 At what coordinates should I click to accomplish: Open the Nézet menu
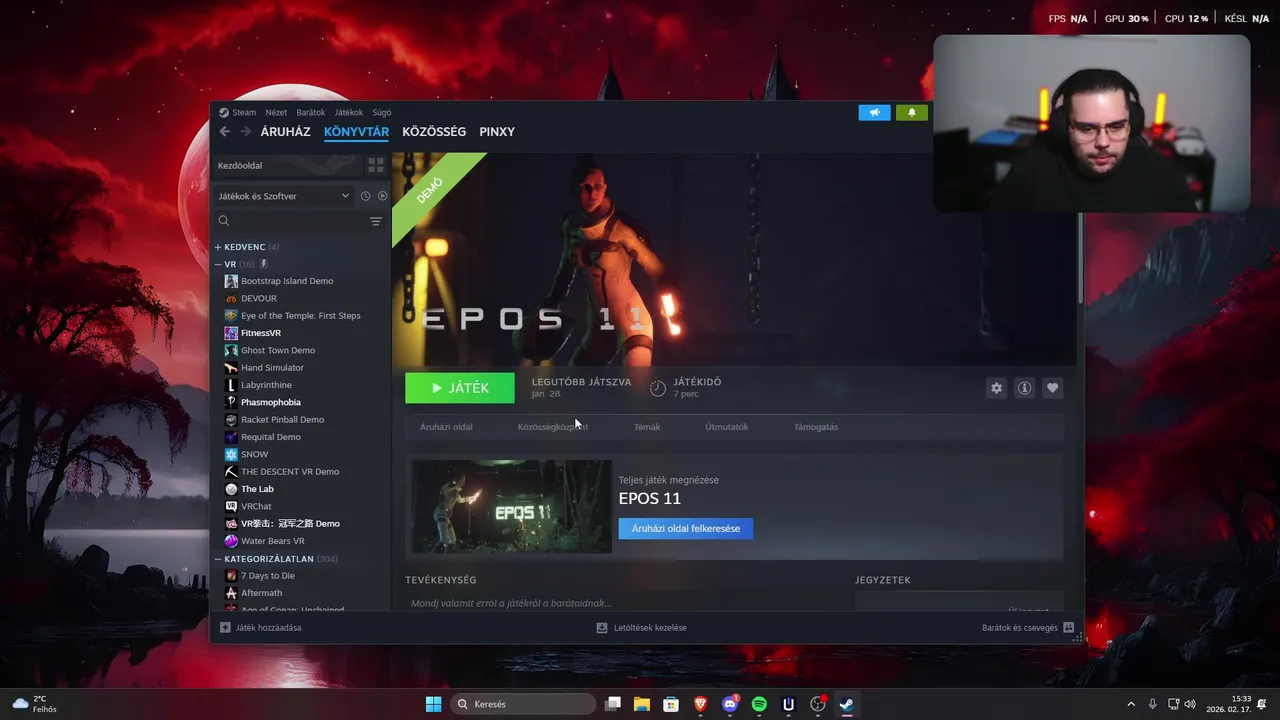click(x=276, y=112)
